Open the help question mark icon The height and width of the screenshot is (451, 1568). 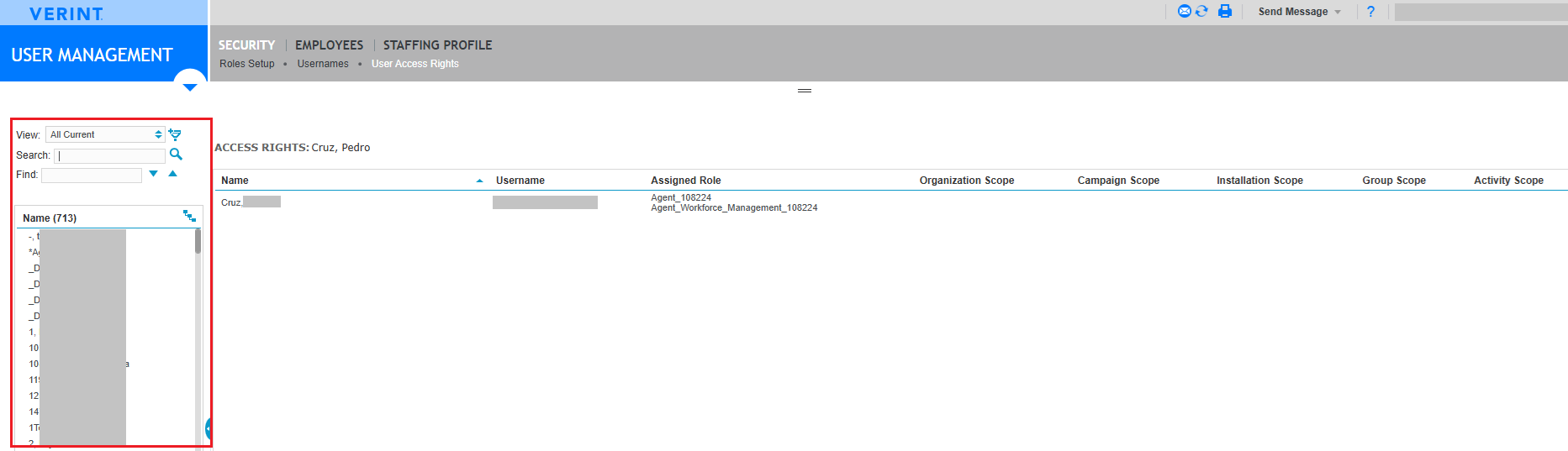1370,12
